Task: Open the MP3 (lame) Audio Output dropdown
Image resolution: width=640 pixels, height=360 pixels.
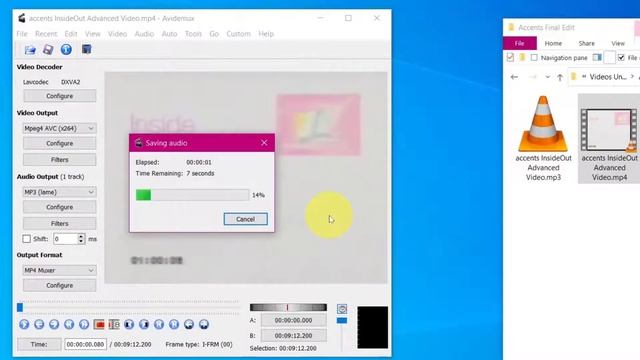Action: (x=59, y=192)
